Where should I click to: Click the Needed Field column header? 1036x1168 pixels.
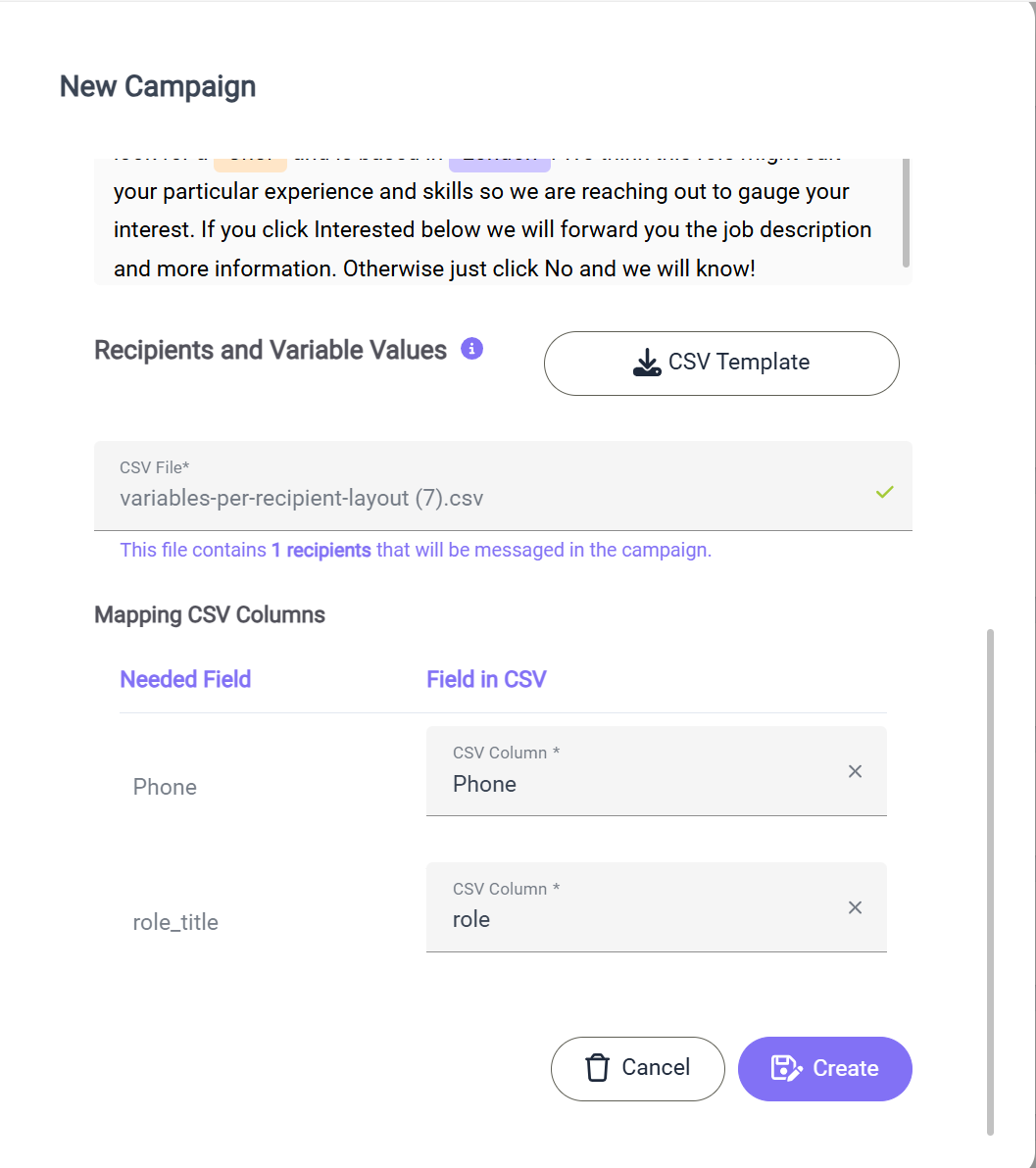coord(185,679)
